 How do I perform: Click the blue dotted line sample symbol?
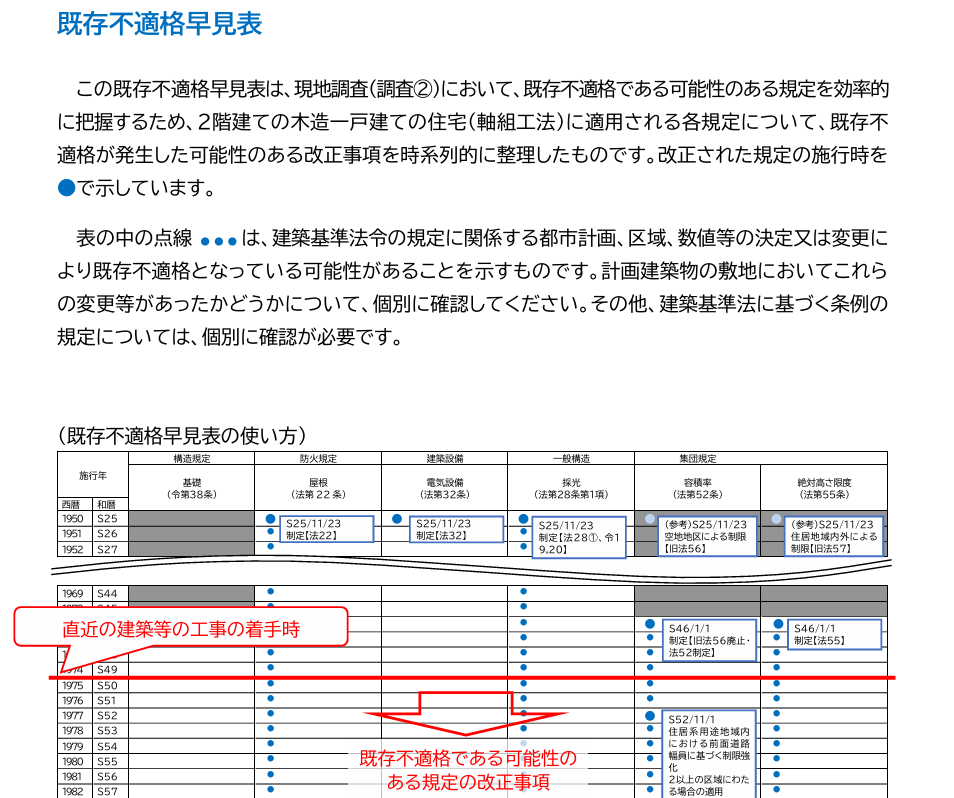218,241
